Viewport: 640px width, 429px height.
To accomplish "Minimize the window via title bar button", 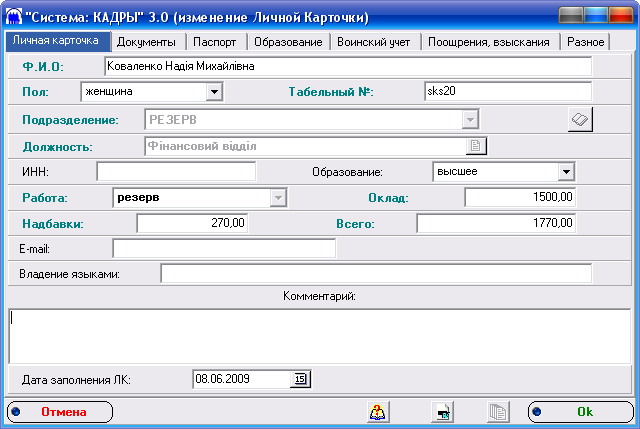I will point(571,16).
